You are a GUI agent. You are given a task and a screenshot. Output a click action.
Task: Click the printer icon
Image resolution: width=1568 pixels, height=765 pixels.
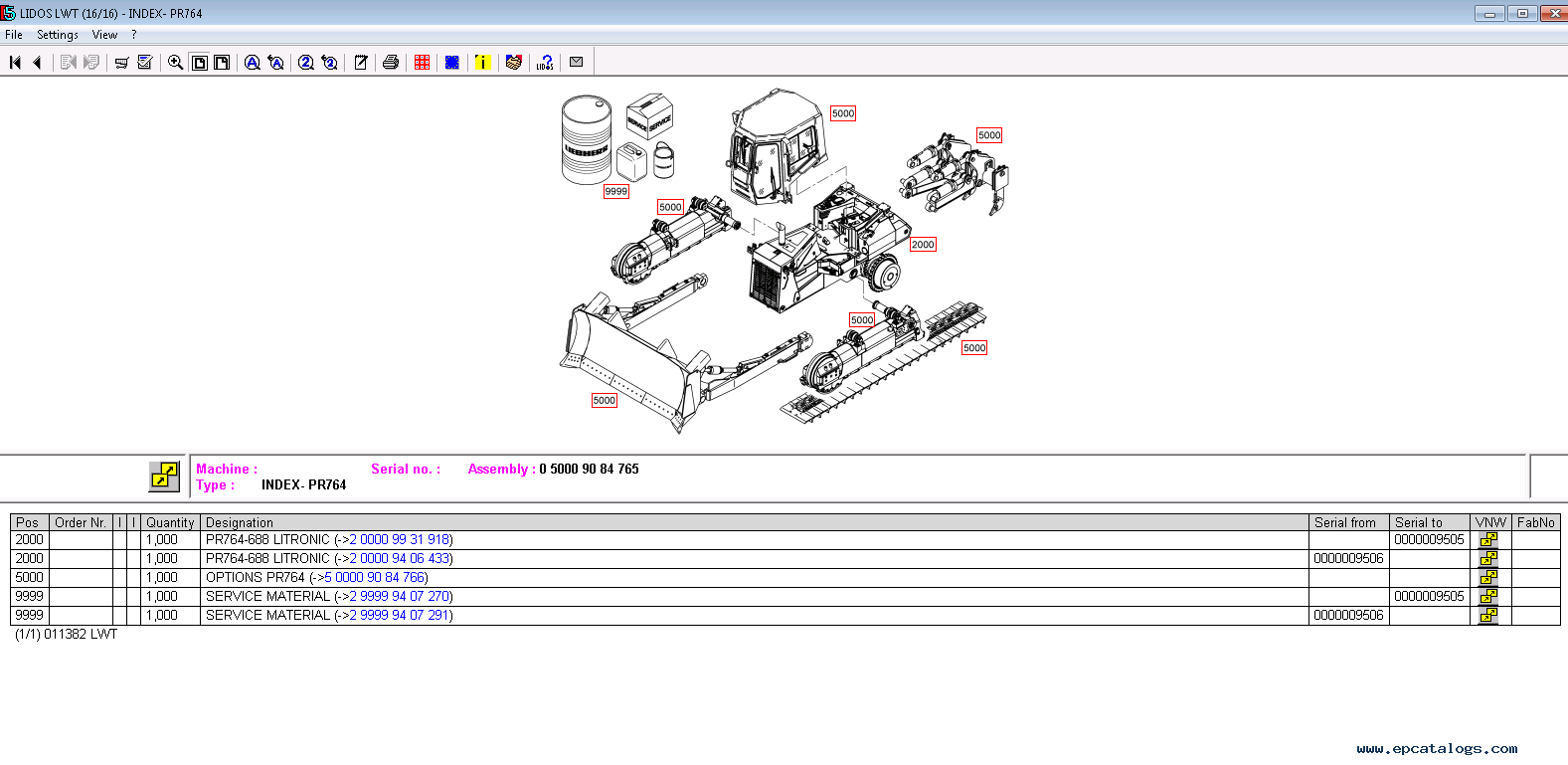(x=391, y=62)
